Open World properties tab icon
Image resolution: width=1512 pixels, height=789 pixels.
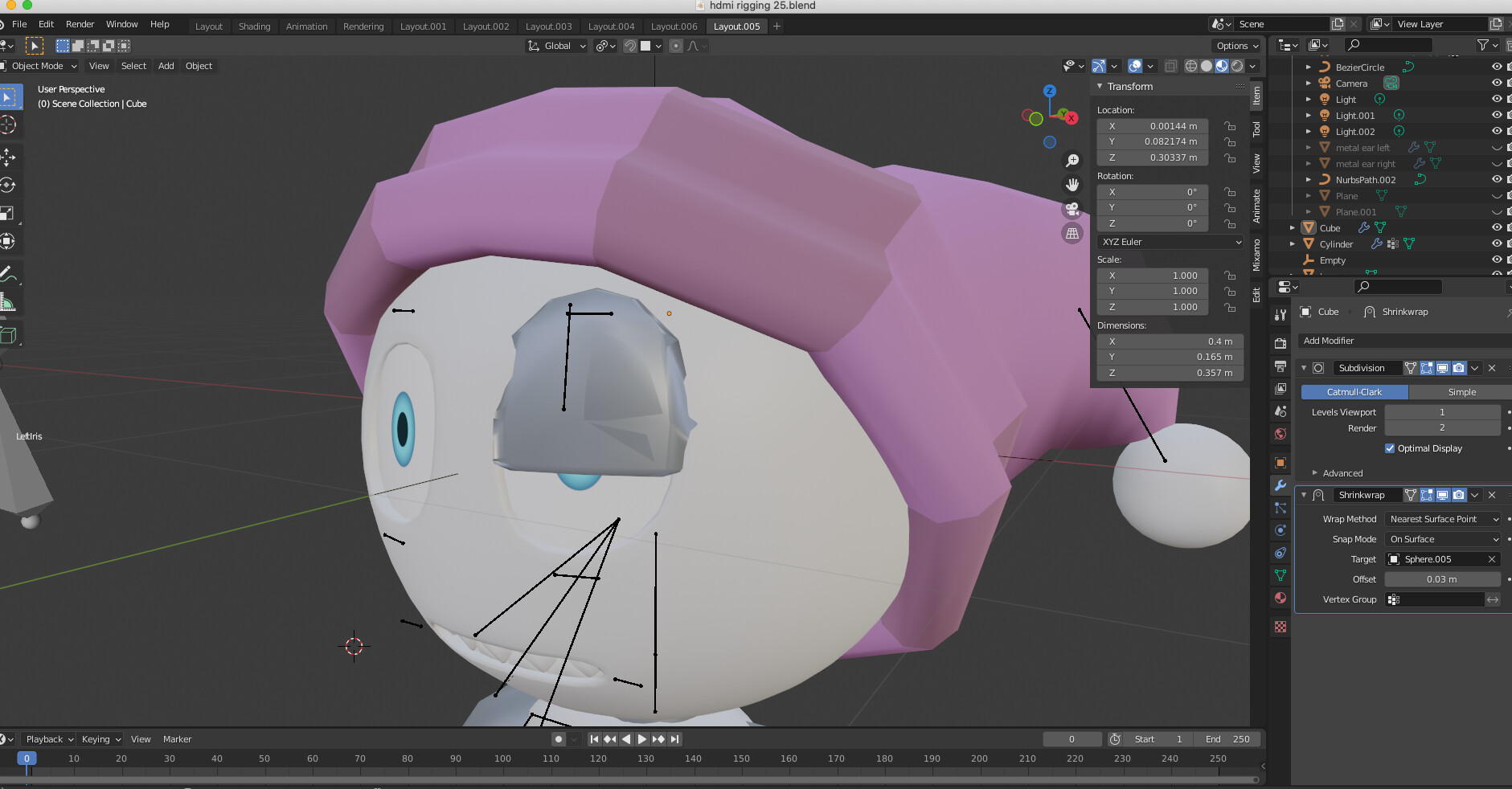(1280, 434)
